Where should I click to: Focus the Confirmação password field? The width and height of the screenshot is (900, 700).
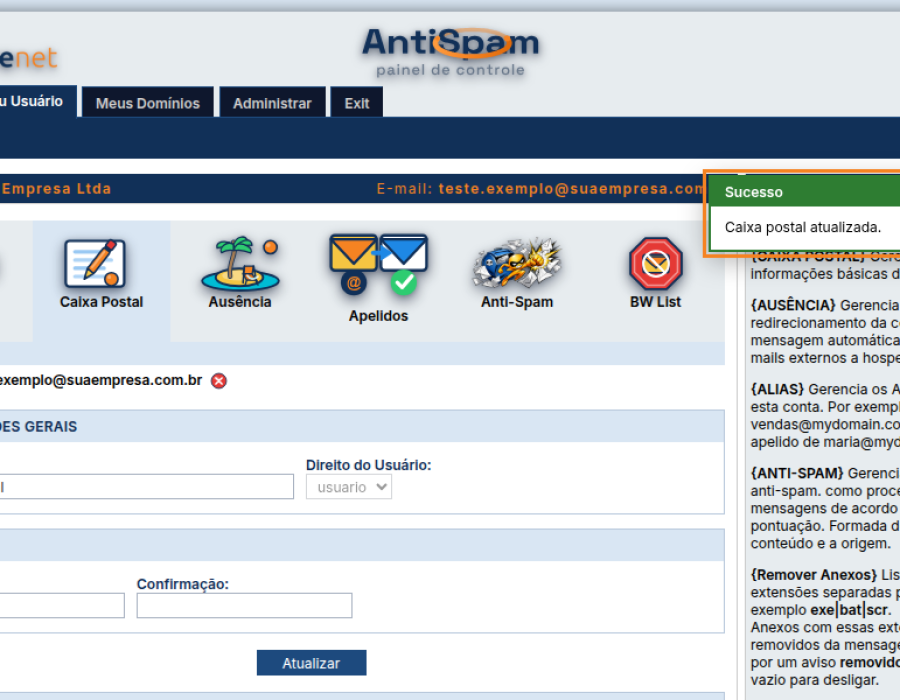(244, 605)
